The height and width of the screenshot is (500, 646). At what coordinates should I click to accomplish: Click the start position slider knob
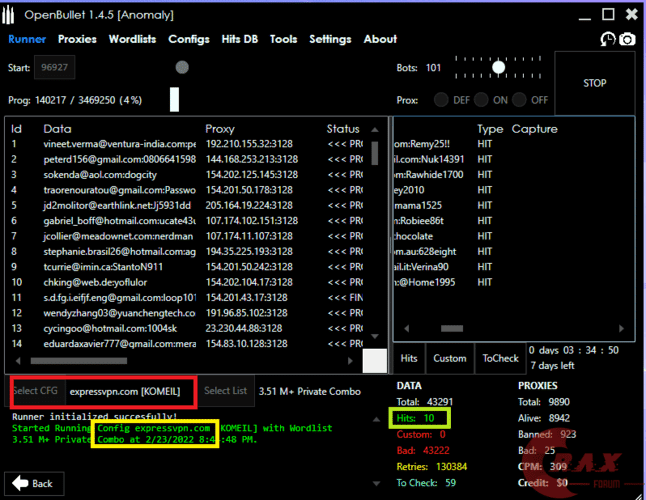182,67
